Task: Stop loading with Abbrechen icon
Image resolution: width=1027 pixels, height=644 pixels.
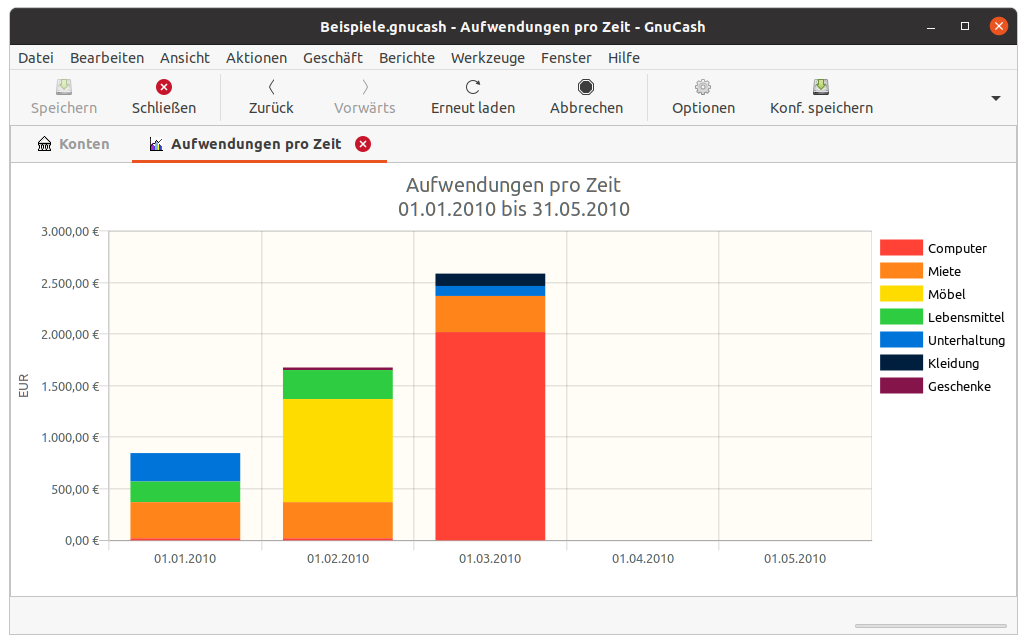Action: [x=586, y=88]
